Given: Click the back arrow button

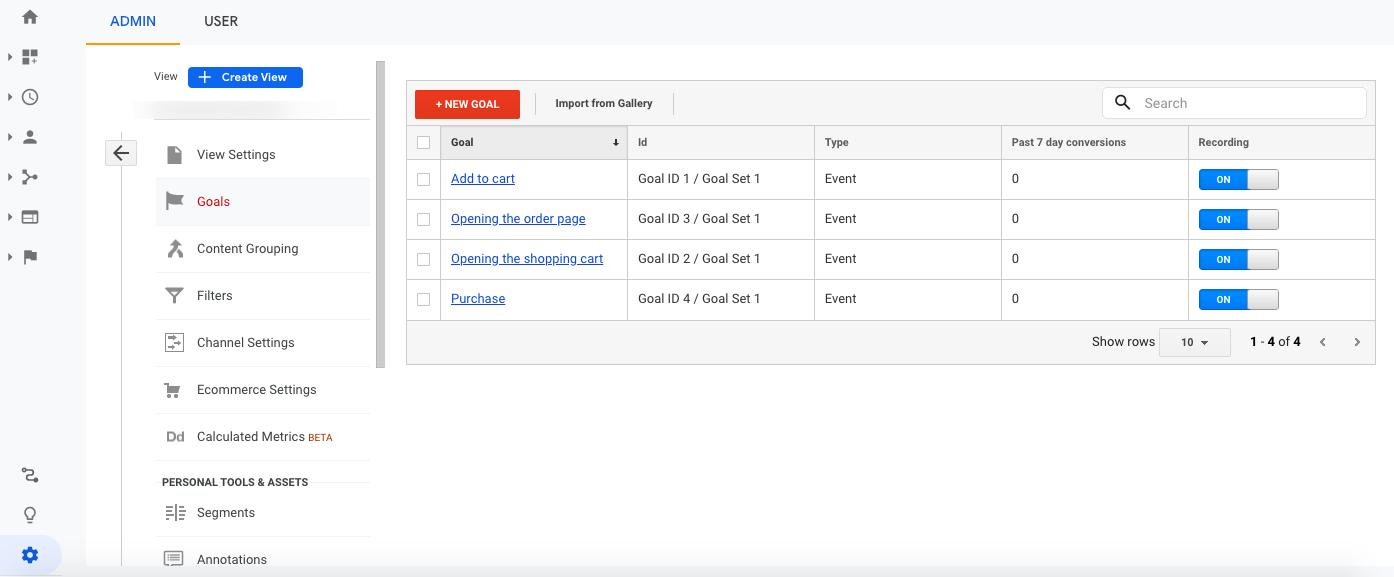Looking at the screenshot, I should pos(121,153).
